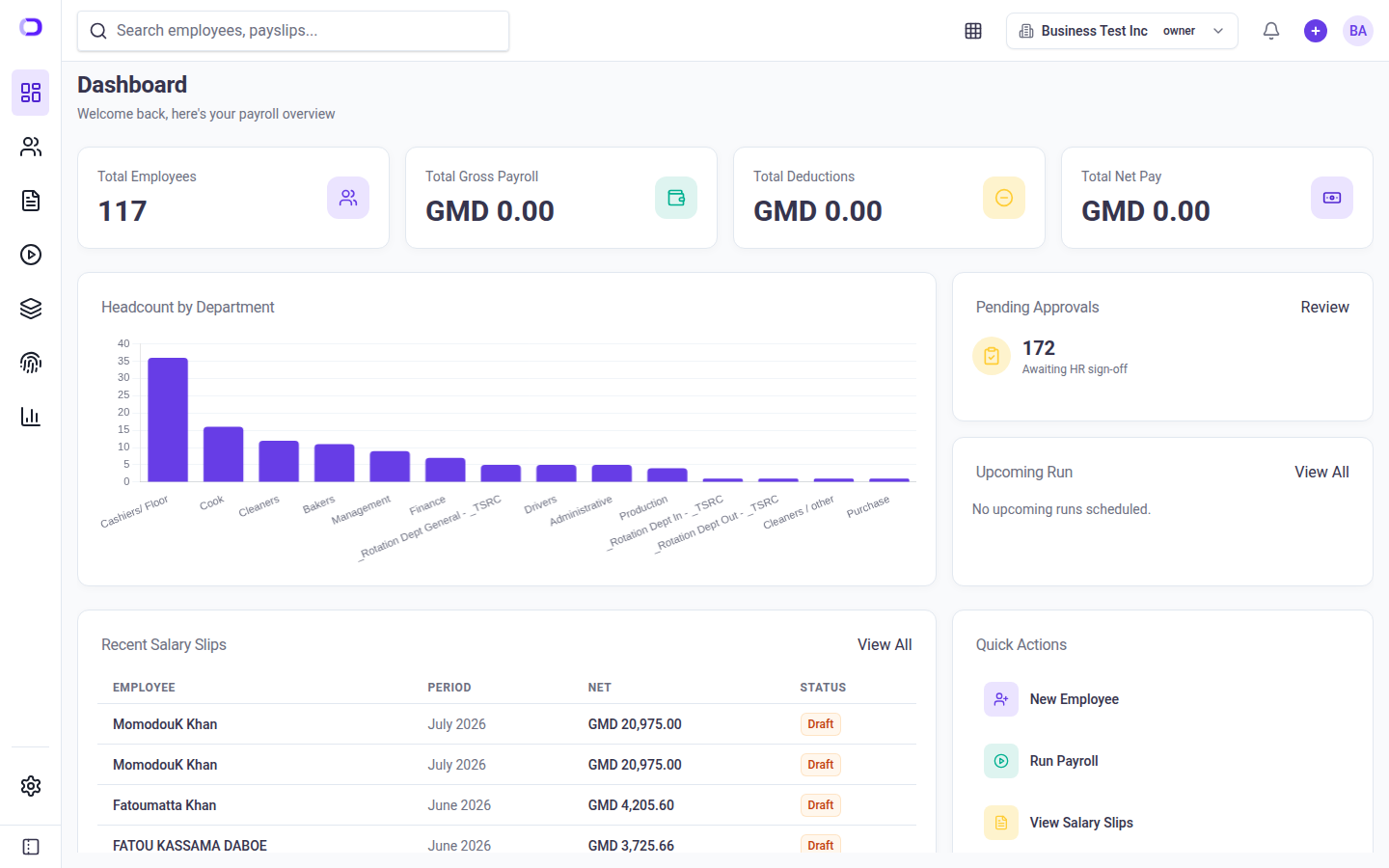Click June 2026 period for Fatoumatta Khan
The image size is (1389, 868).
[459, 805]
